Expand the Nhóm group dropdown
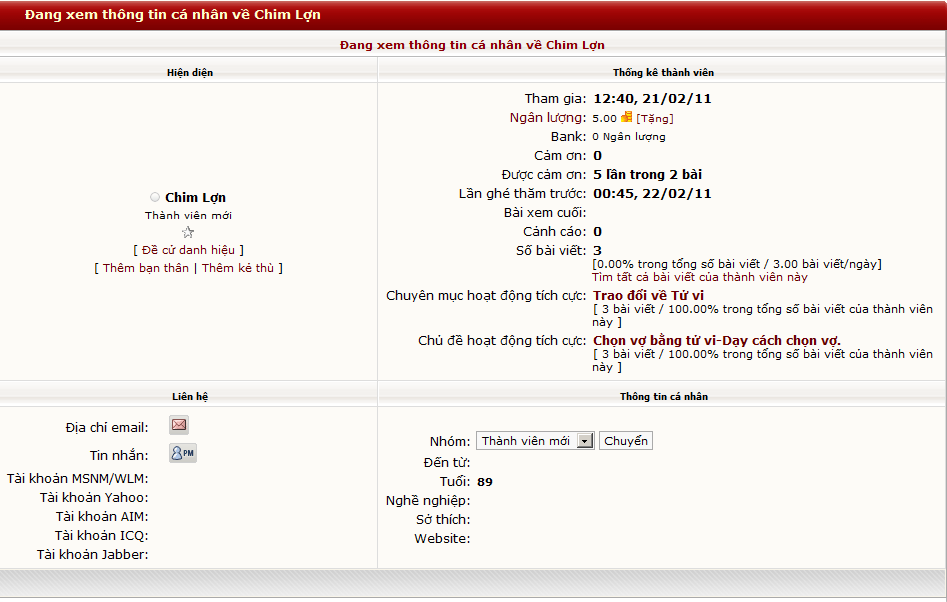 (x=585, y=441)
